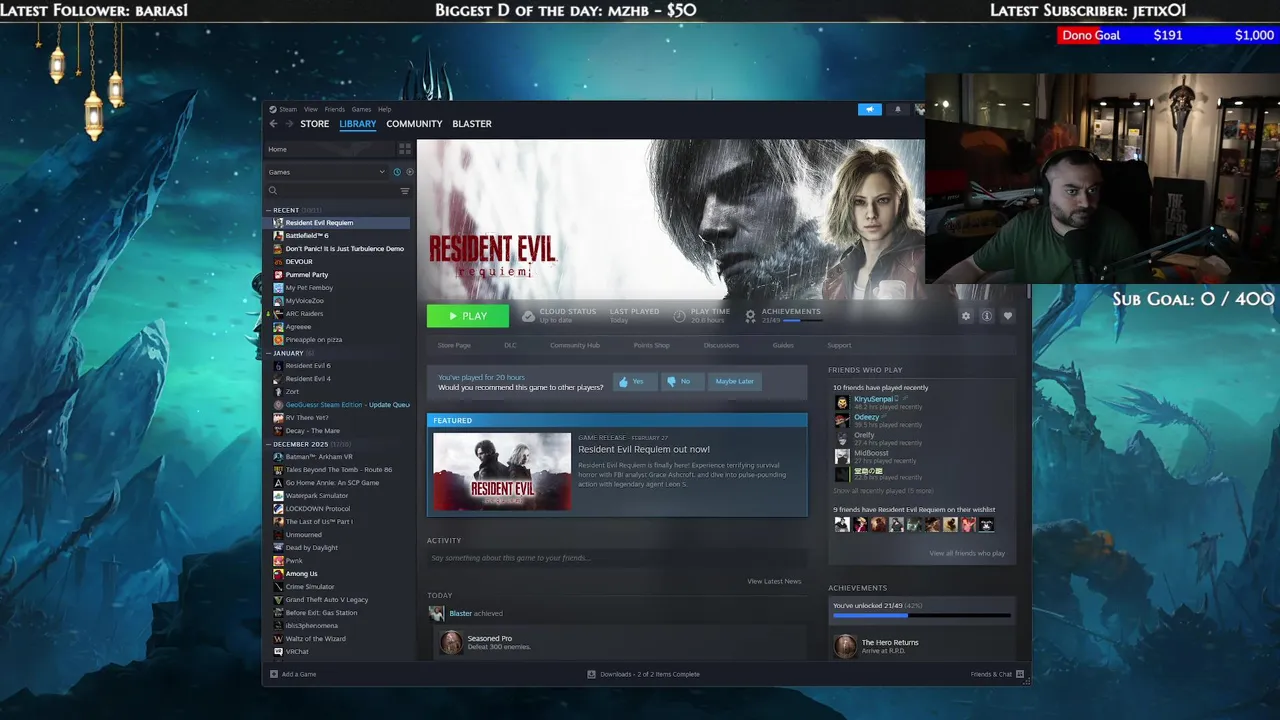
Task: Open the Help menu
Action: [x=384, y=109]
